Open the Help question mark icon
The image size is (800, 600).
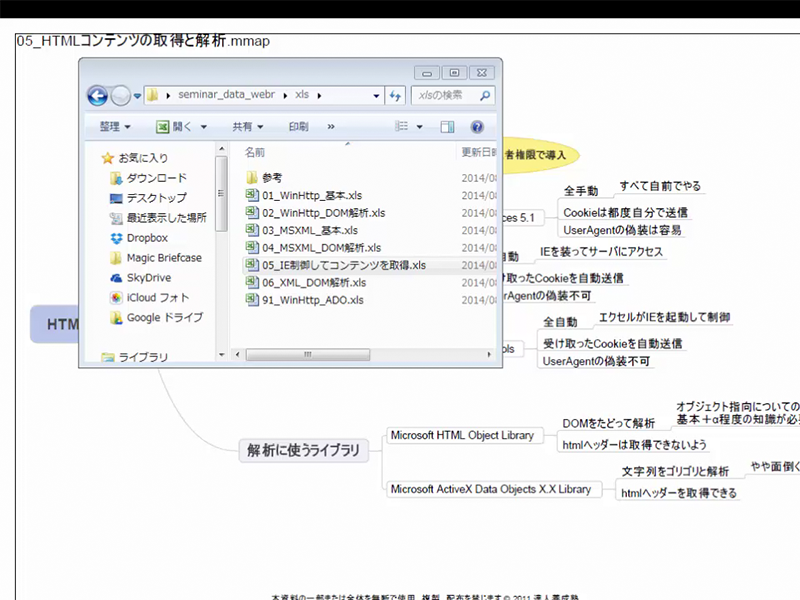click(477, 127)
